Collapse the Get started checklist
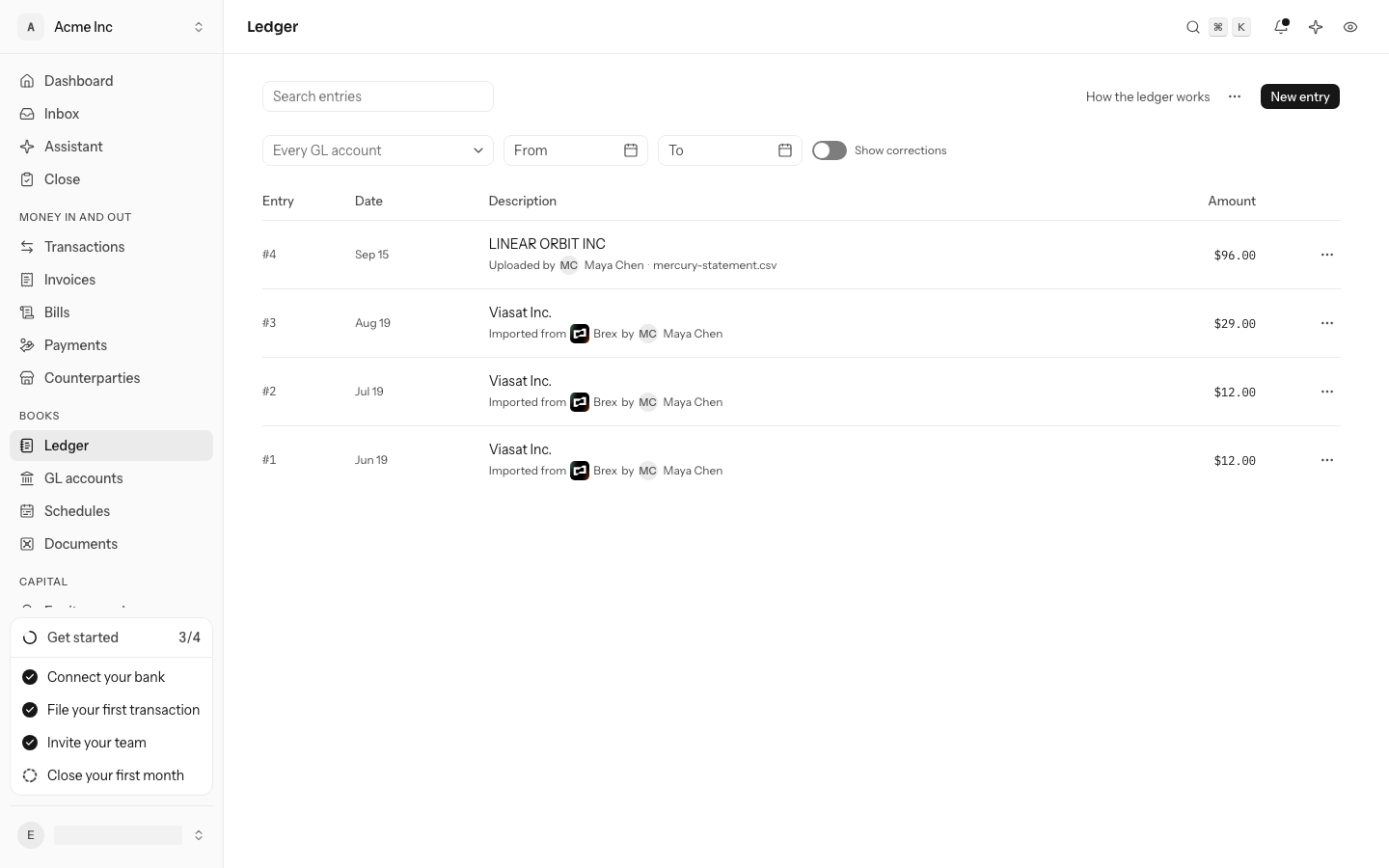The image size is (1389, 868). coord(111,637)
